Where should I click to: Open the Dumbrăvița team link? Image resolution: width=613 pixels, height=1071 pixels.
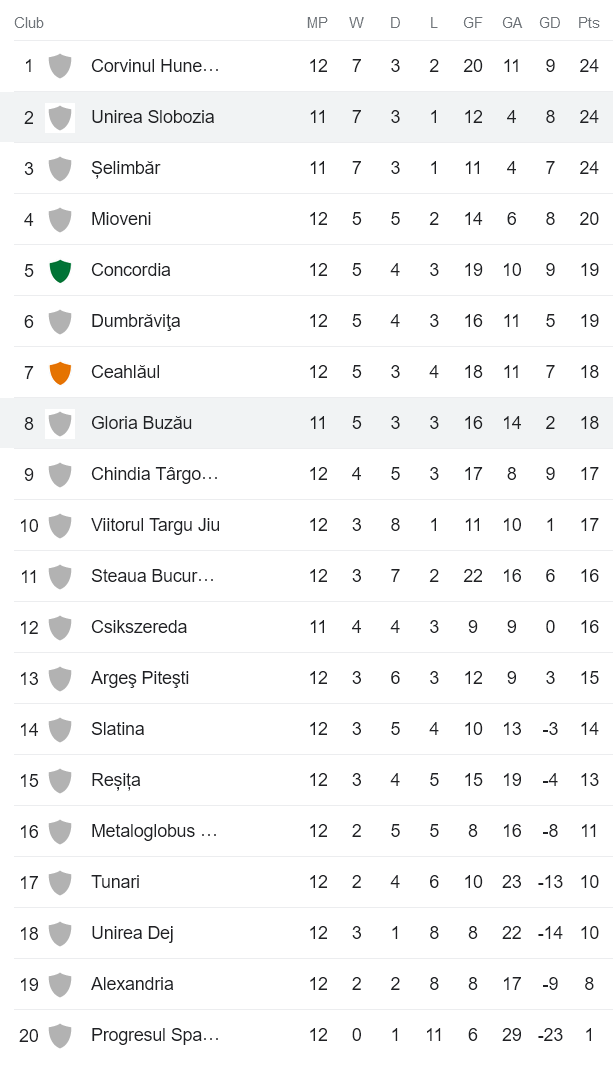[x=135, y=321]
